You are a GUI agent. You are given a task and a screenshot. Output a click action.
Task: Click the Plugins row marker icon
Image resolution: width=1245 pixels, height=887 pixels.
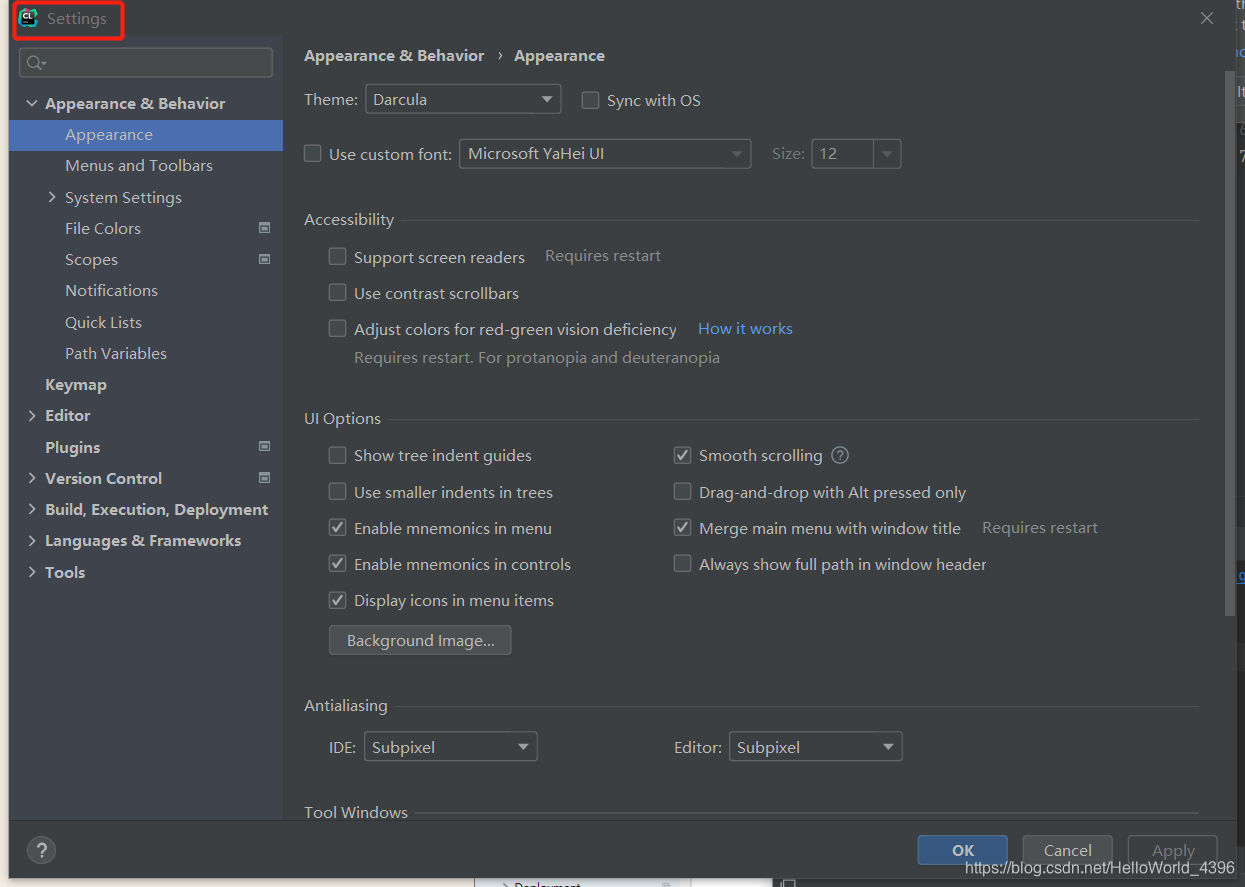tap(264, 446)
